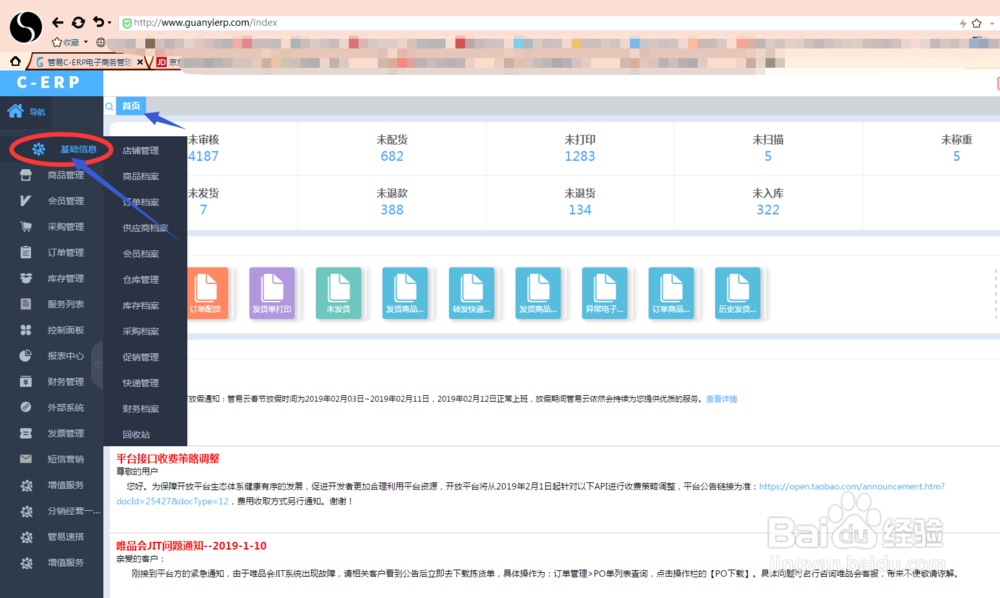Click 平台接口收费策略调整 heading
1000x598 pixels.
(168, 458)
